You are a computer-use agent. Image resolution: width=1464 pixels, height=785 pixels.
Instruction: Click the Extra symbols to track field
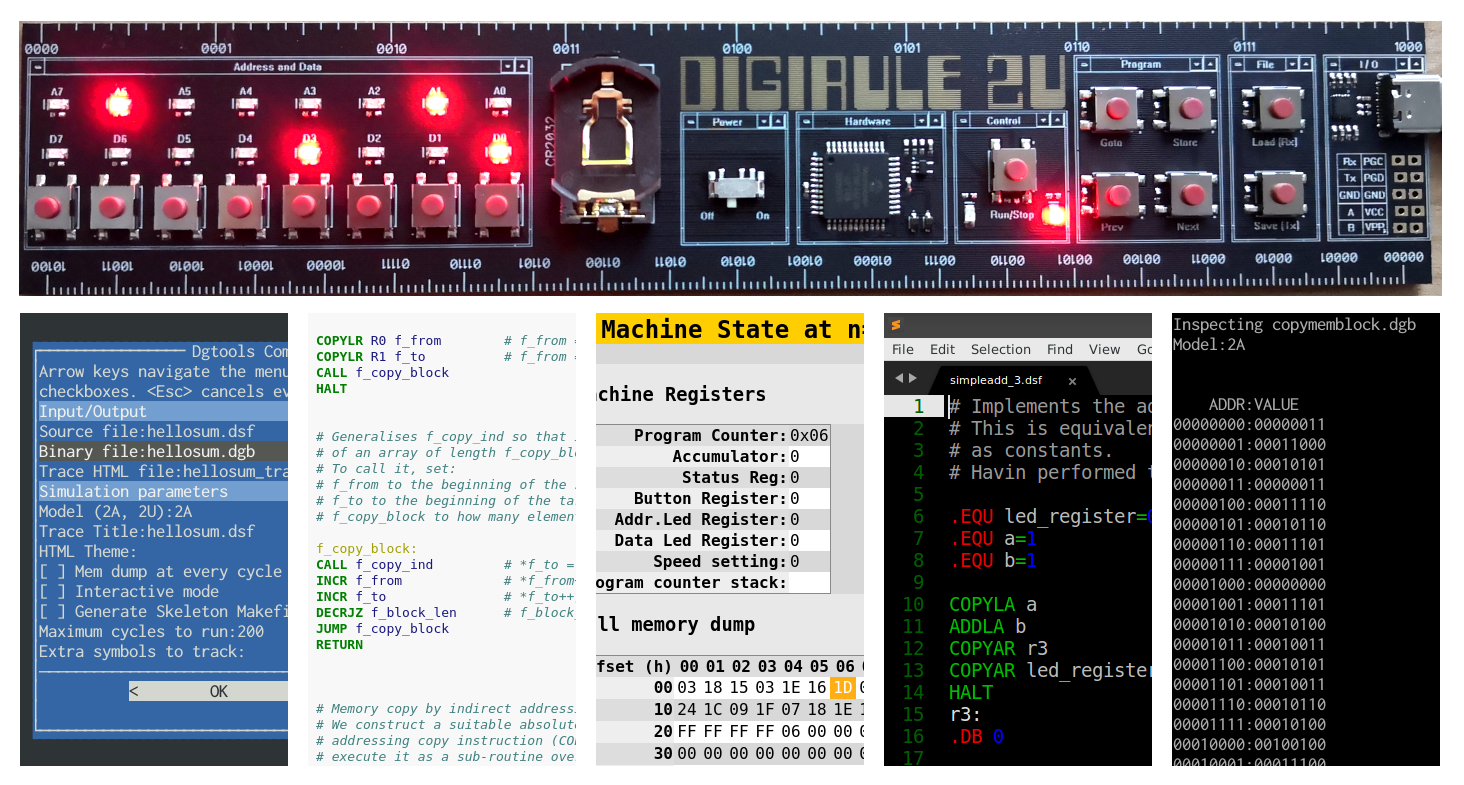pyautogui.click(x=163, y=652)
